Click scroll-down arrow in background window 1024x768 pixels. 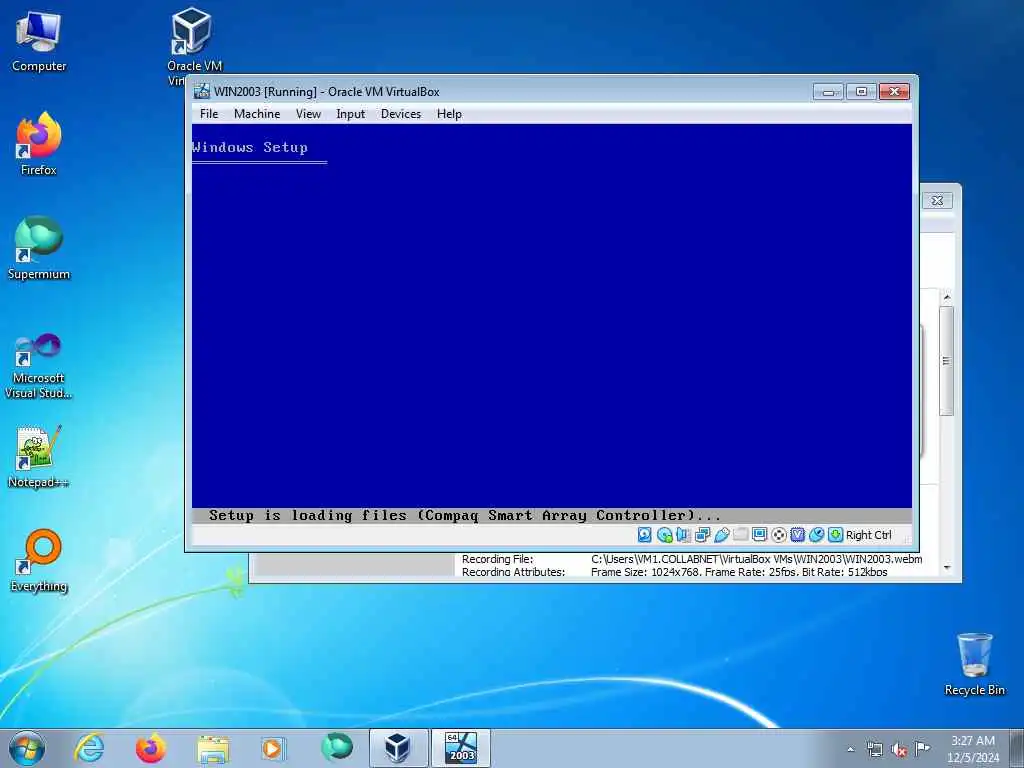[946, 568]
